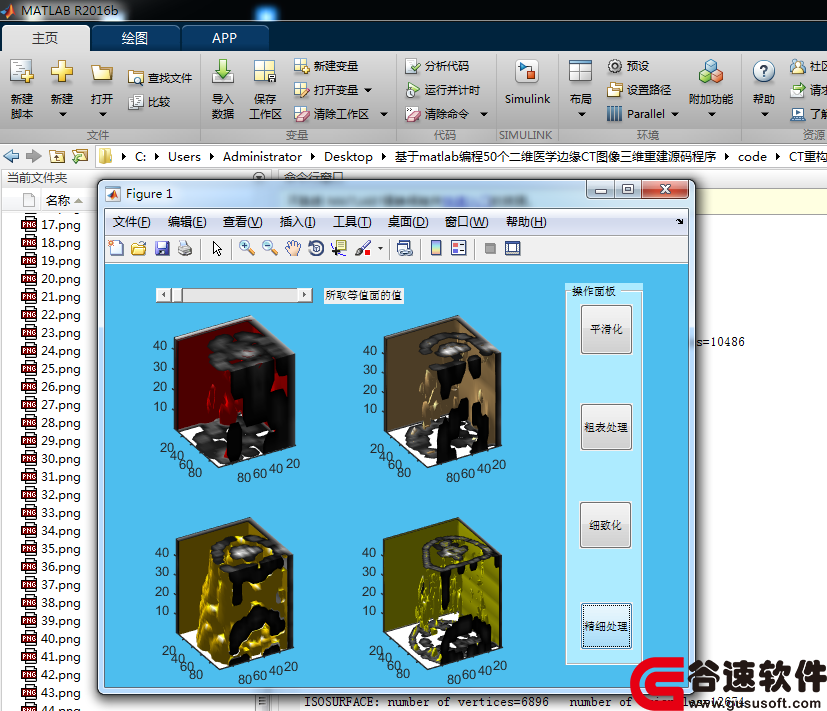Click the Open folder icon in ribbon
This screenshot has height=711, width=827.
point(102,72)
